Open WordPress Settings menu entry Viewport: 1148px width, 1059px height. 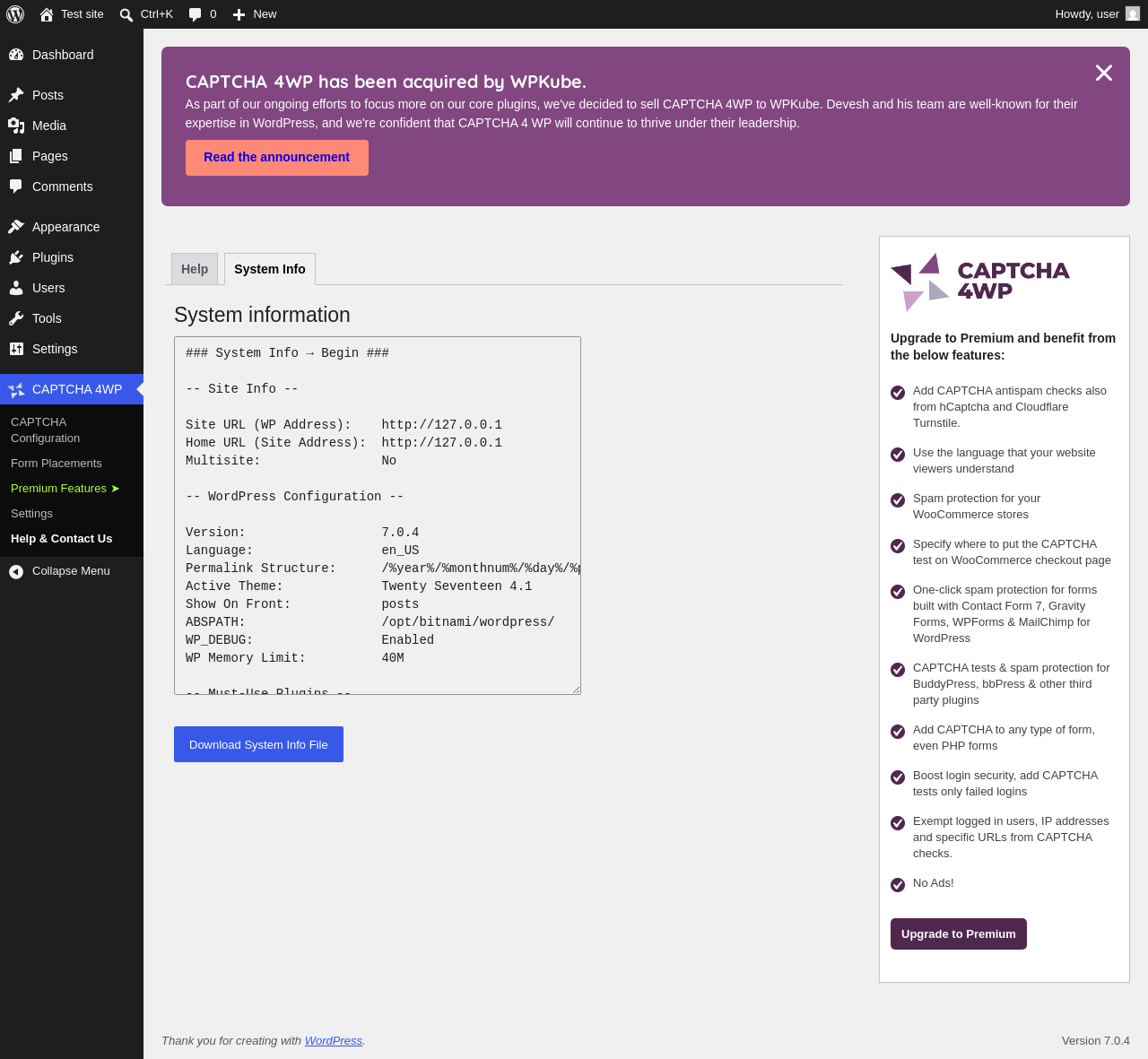tap(72, 349)
